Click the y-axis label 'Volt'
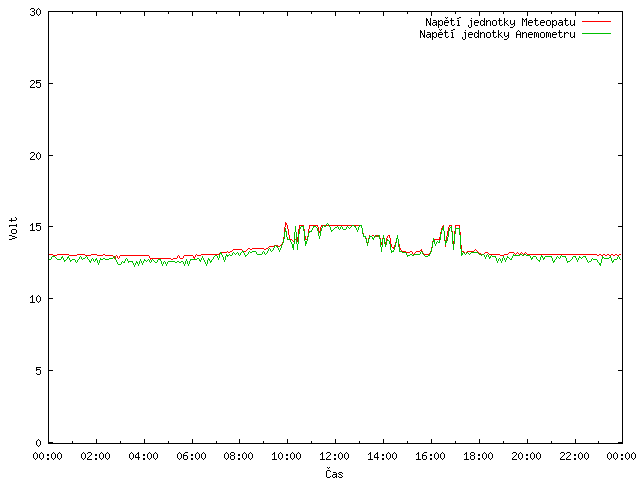 (x=14, y=228)
